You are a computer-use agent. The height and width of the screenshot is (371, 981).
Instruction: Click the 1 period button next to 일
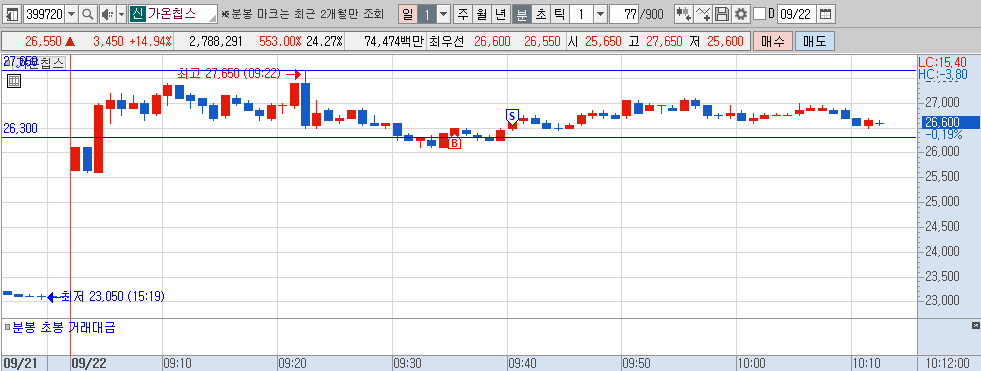click(x=427, y=13)
